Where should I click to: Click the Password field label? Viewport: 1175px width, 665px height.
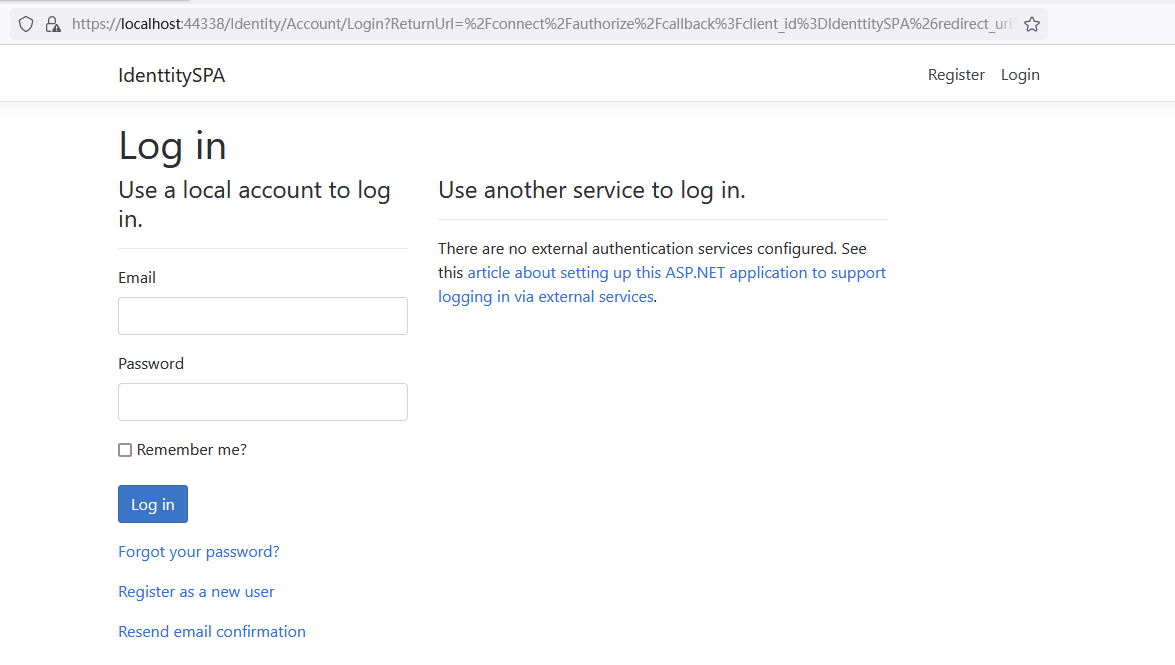pyautogui.click(x=151, y=364)
